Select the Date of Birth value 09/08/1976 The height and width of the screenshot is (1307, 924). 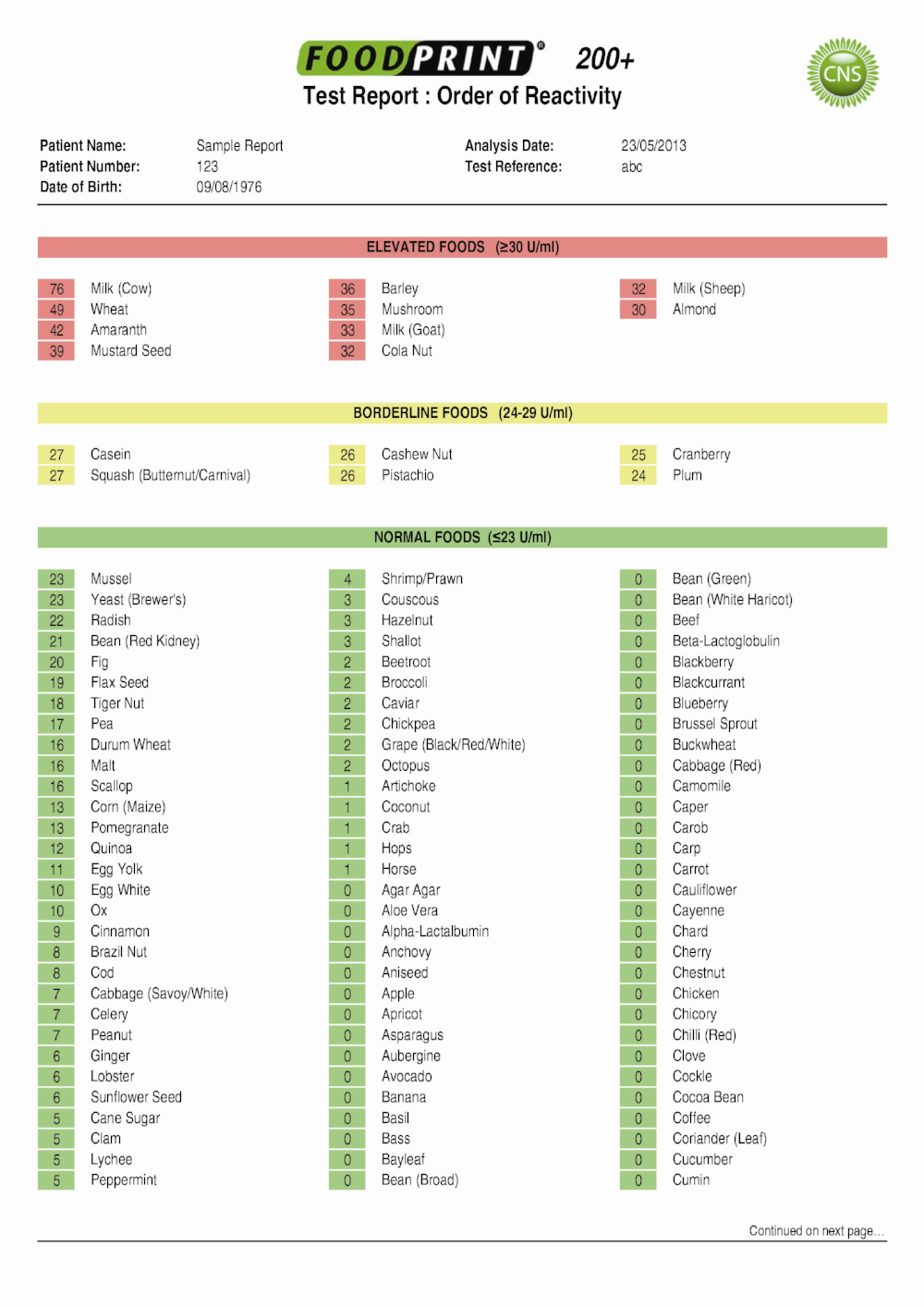(x=228, y=187)
